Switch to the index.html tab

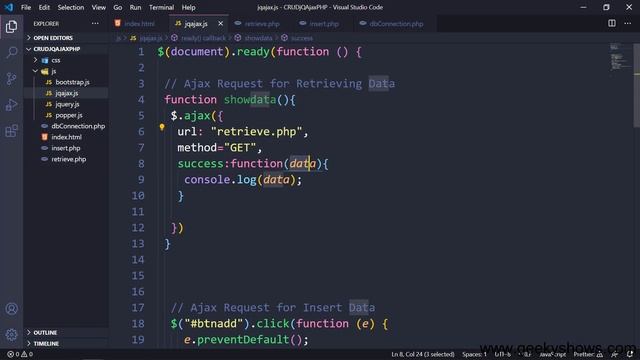pyautogui.click(x=139, y=24)
